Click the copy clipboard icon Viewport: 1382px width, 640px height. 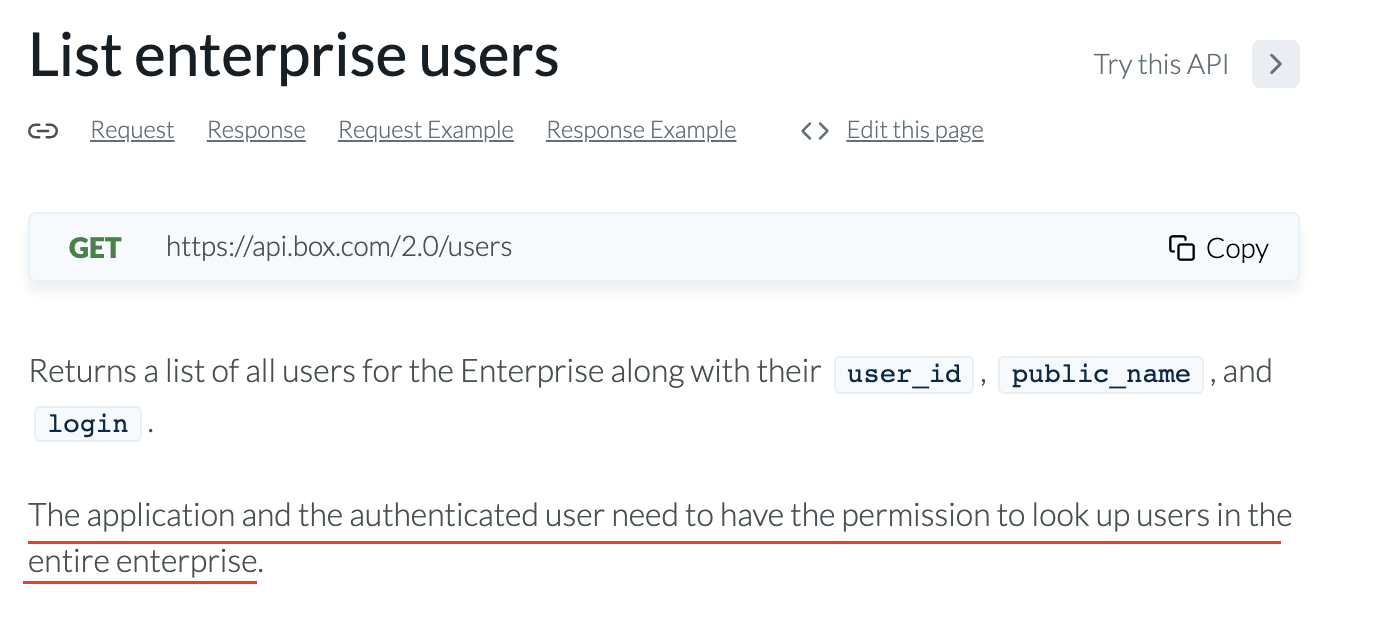(x=1181, y=248)
